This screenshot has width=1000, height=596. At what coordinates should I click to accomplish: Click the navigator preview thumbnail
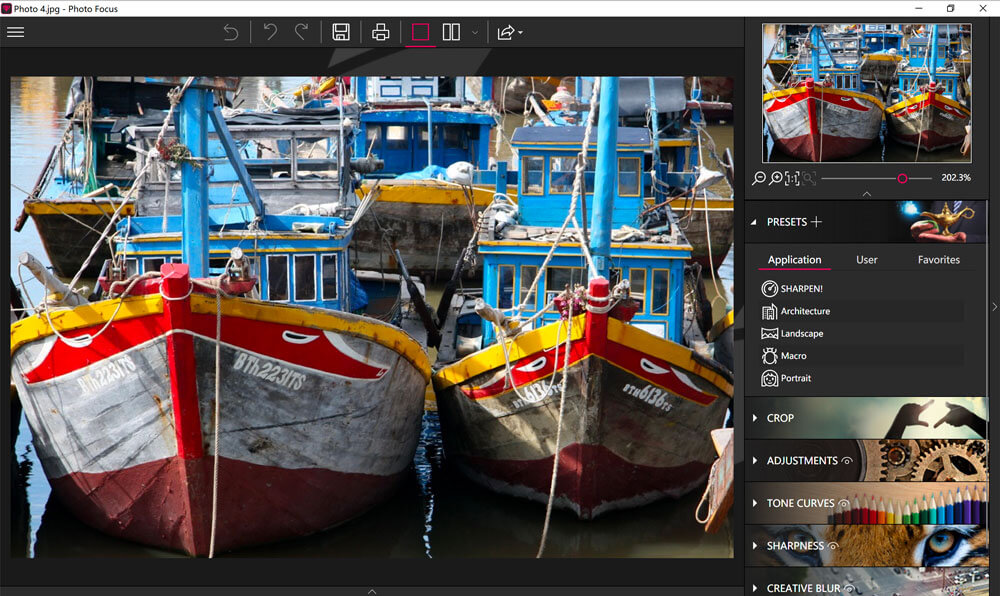[866, 93]
